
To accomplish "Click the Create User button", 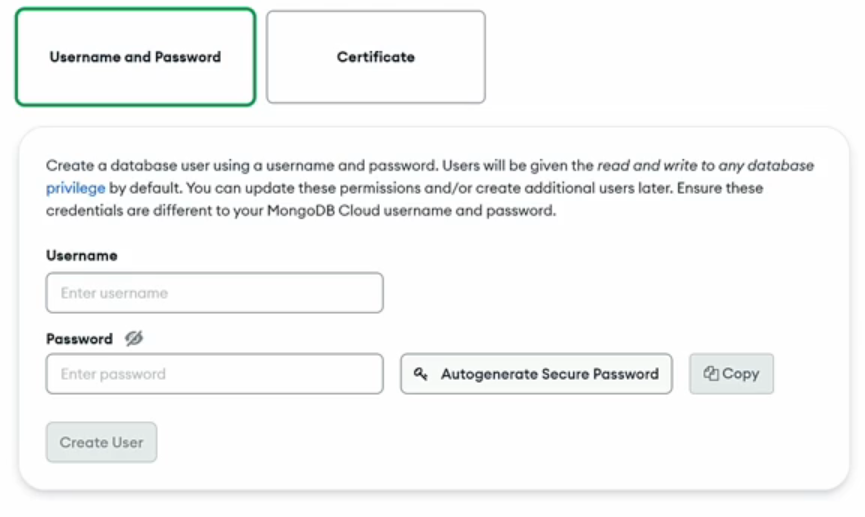I will (x=102, y=443).
